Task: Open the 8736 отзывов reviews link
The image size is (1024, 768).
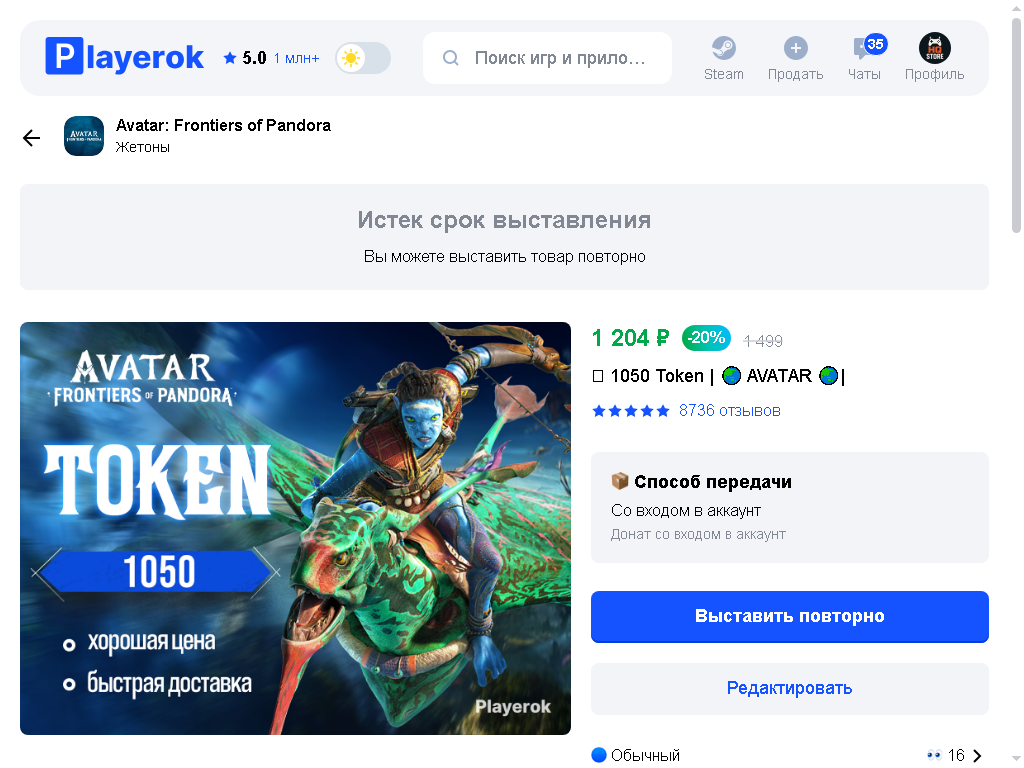Action: pos(729,411)
